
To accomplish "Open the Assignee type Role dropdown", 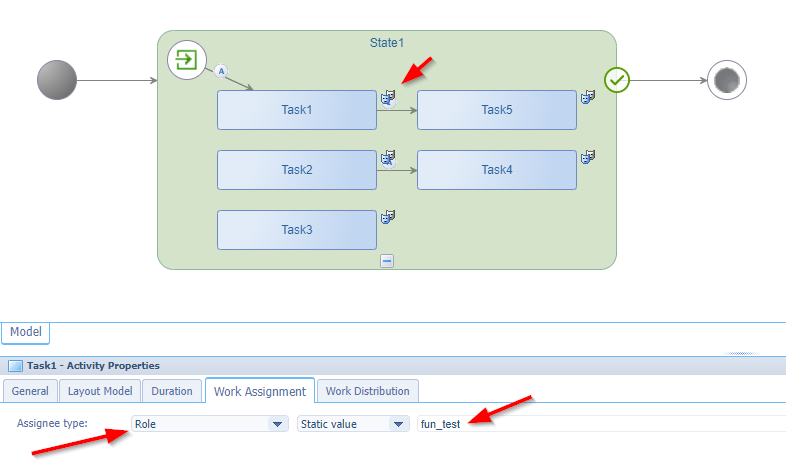I will [209, 424].
